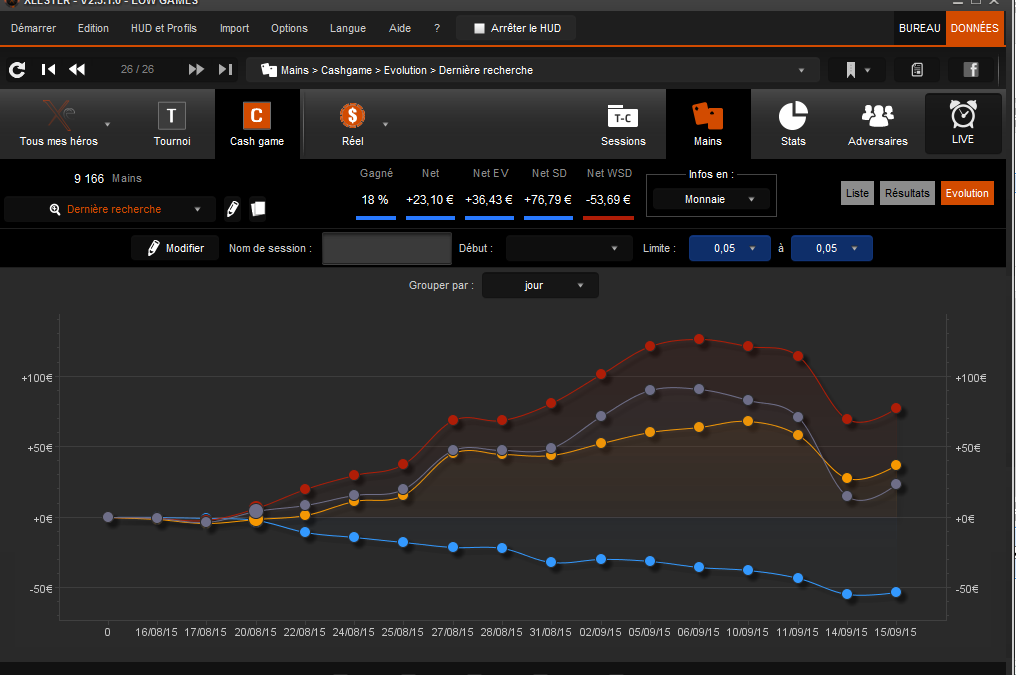Open the Adversaires view
Image resolution: width=1016 pixels, height=675 pixels.
click(877, 124)
